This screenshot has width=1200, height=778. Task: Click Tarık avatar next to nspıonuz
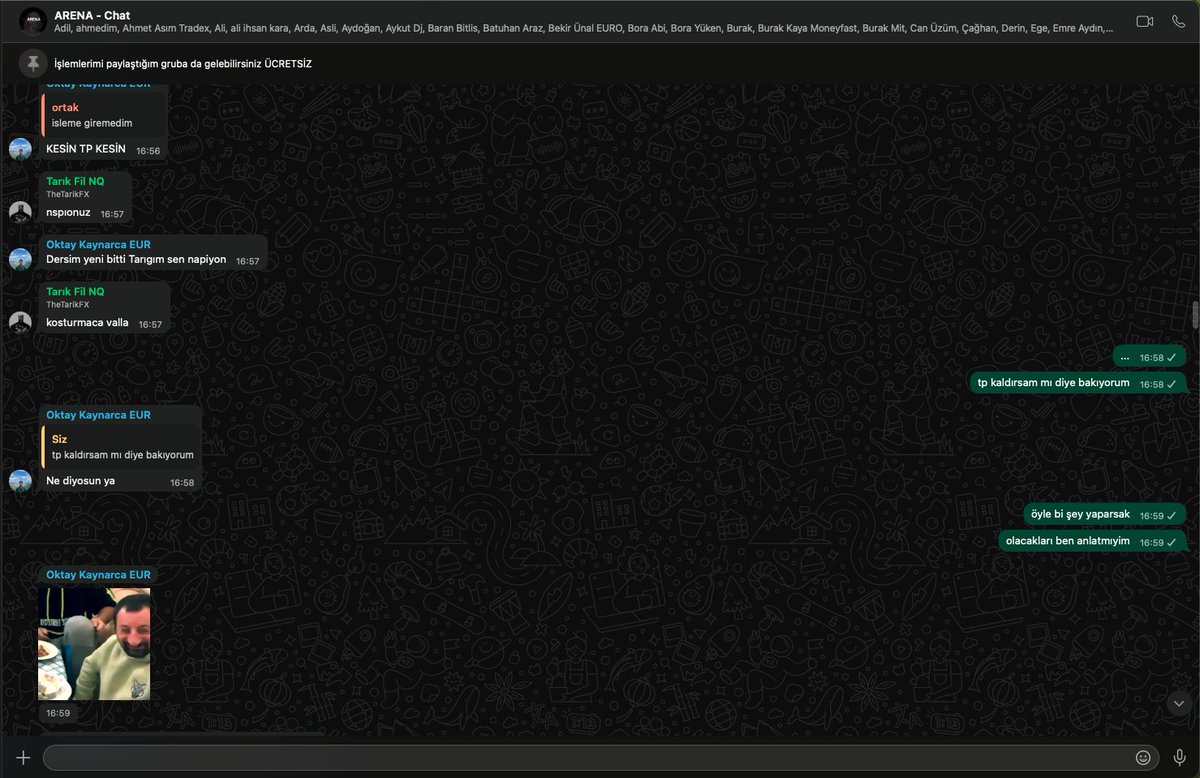20,212
